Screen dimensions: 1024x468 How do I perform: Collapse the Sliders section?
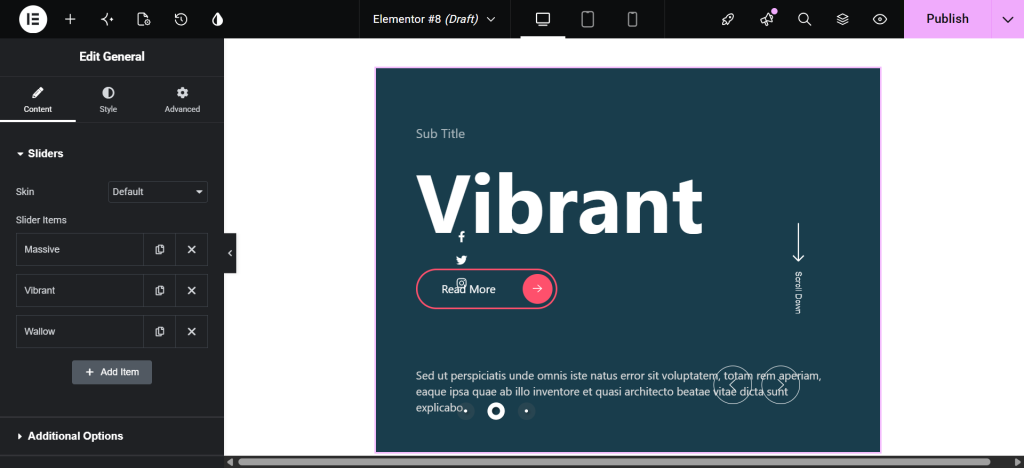point(40,153)
